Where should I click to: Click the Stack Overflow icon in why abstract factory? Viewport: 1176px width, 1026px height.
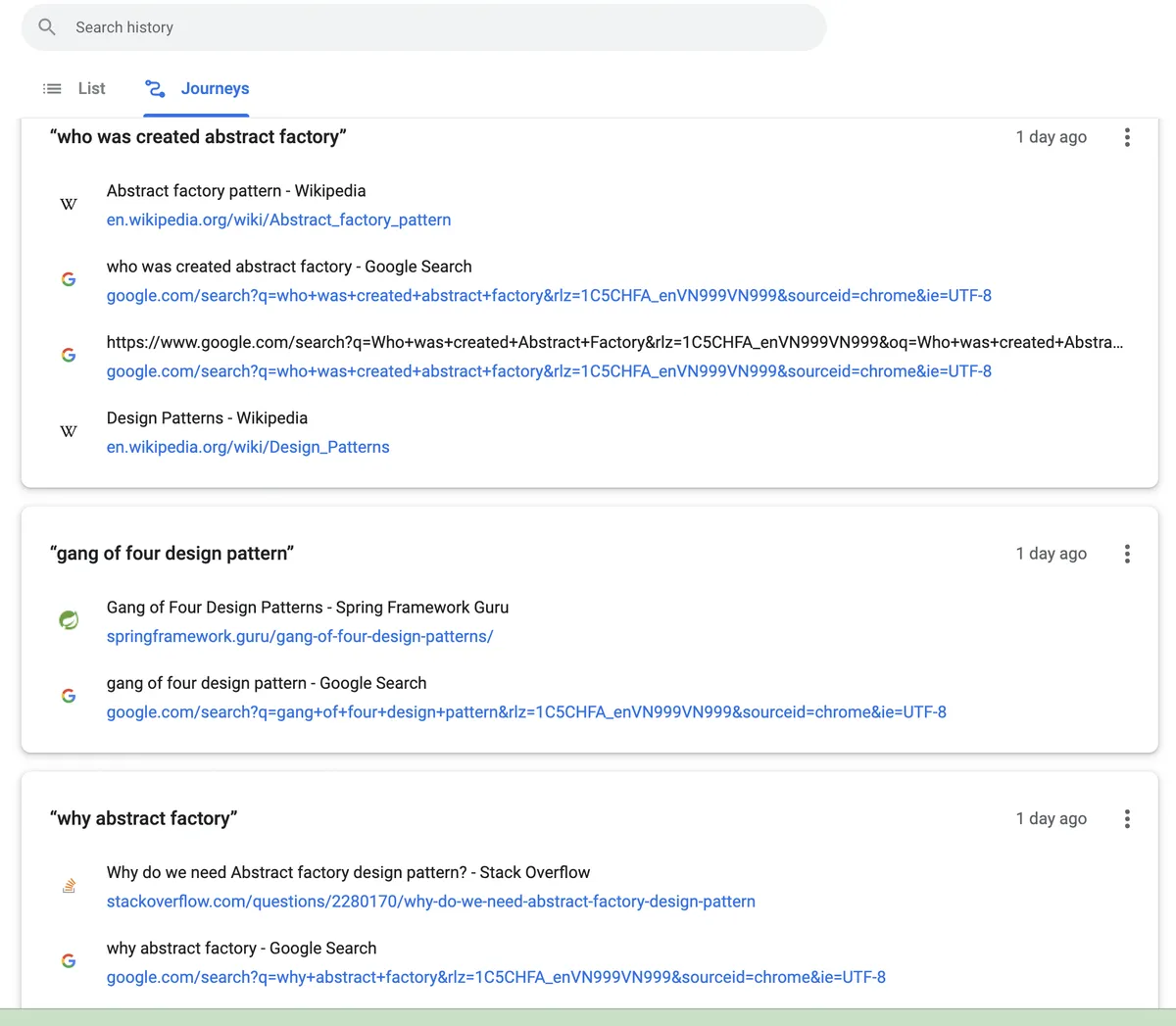point(69,885)
